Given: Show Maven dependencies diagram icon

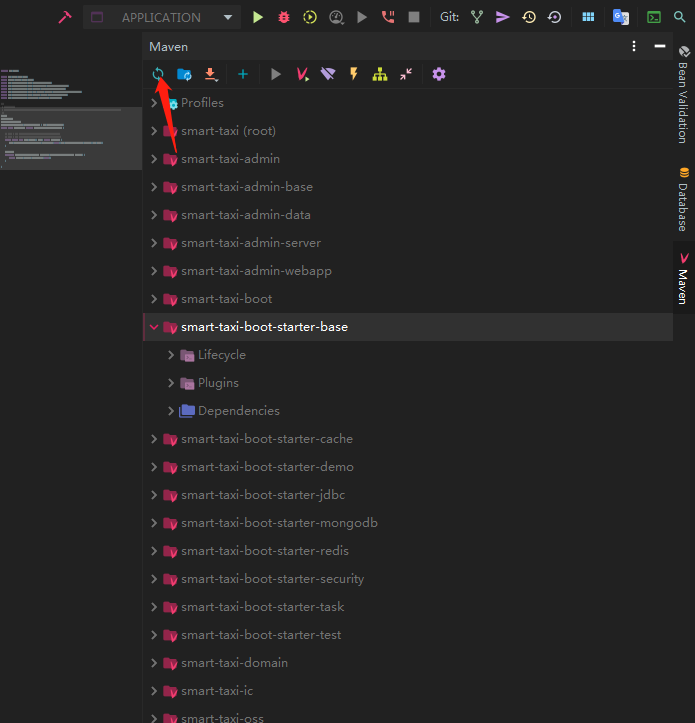Looking at the screenshot, I should (380, 74).
